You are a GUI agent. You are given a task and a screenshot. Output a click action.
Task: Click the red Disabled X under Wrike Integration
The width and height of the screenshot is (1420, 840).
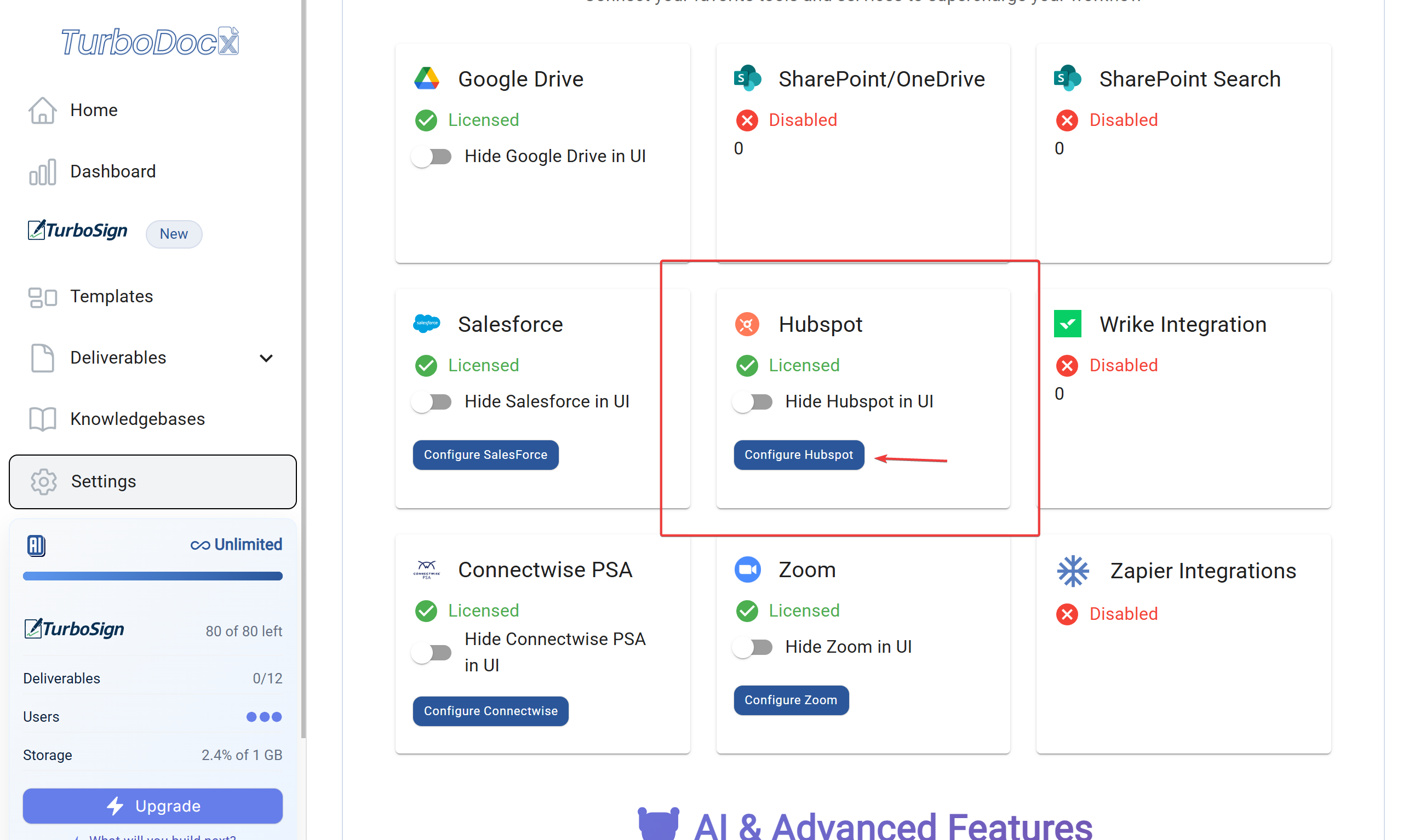1067,366
